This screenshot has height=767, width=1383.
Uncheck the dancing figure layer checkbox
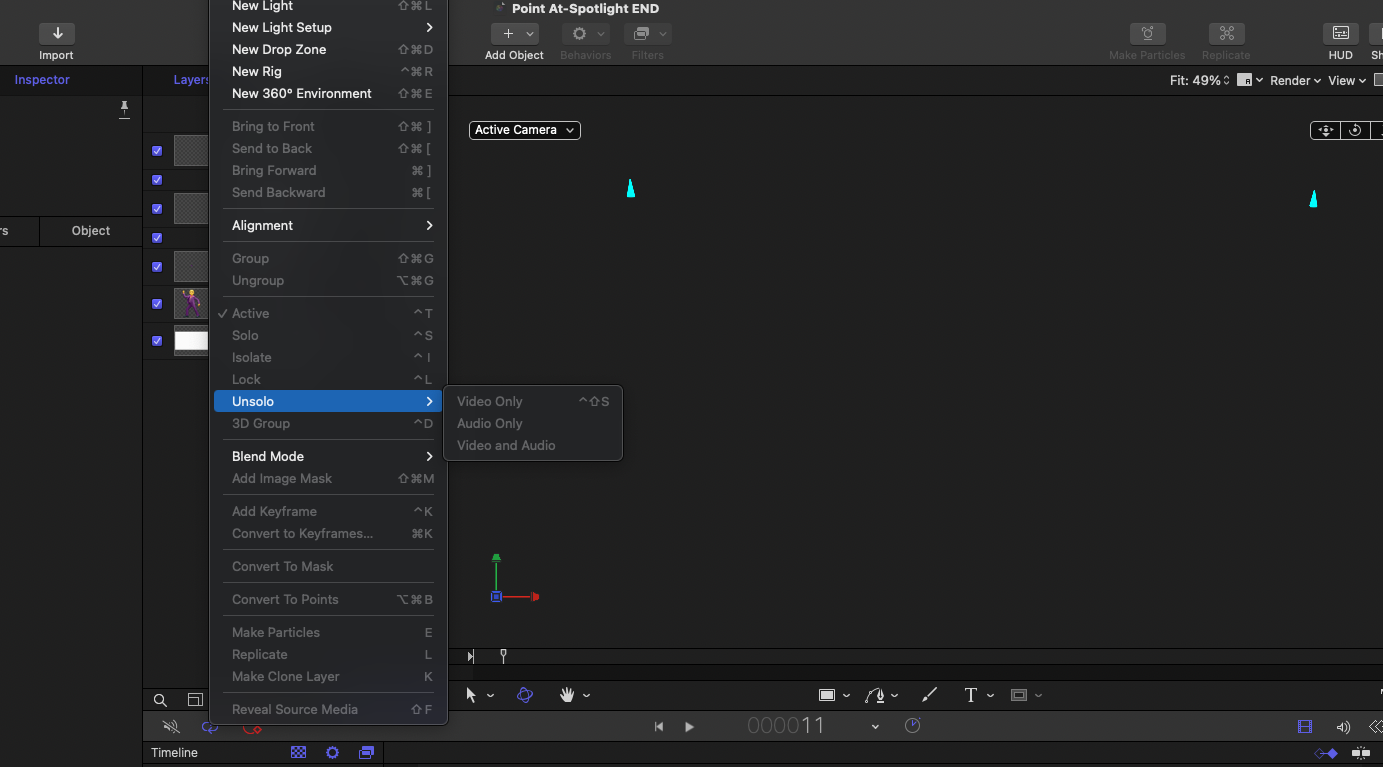click(x=157, y=304)
